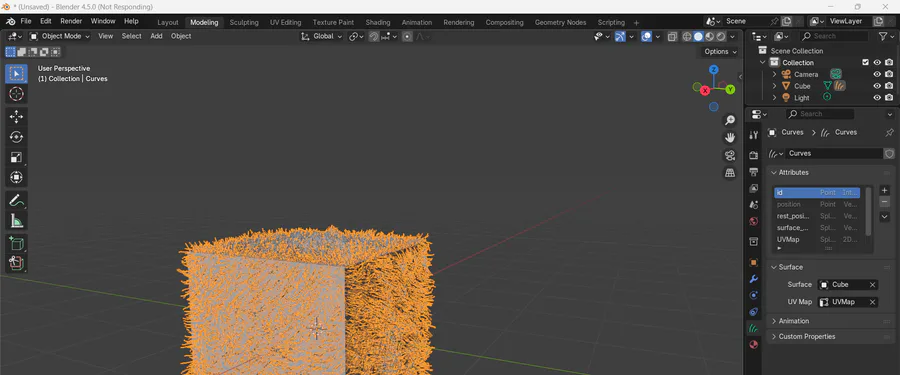Click the Pan view hand icon

pos(730,138)
